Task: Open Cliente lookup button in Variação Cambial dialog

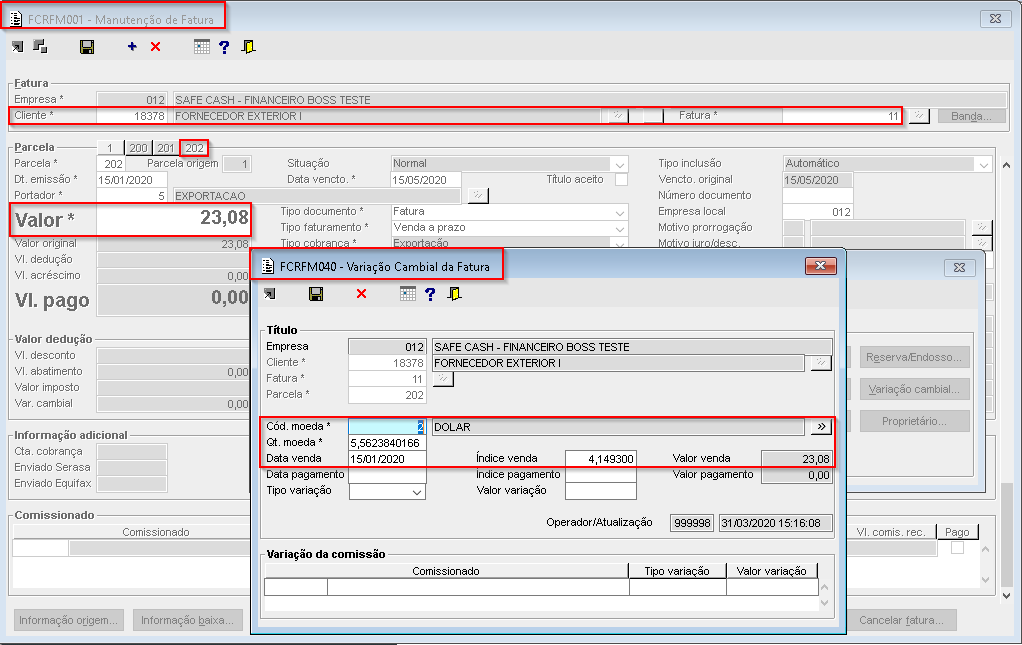Action: pos(821,363)
